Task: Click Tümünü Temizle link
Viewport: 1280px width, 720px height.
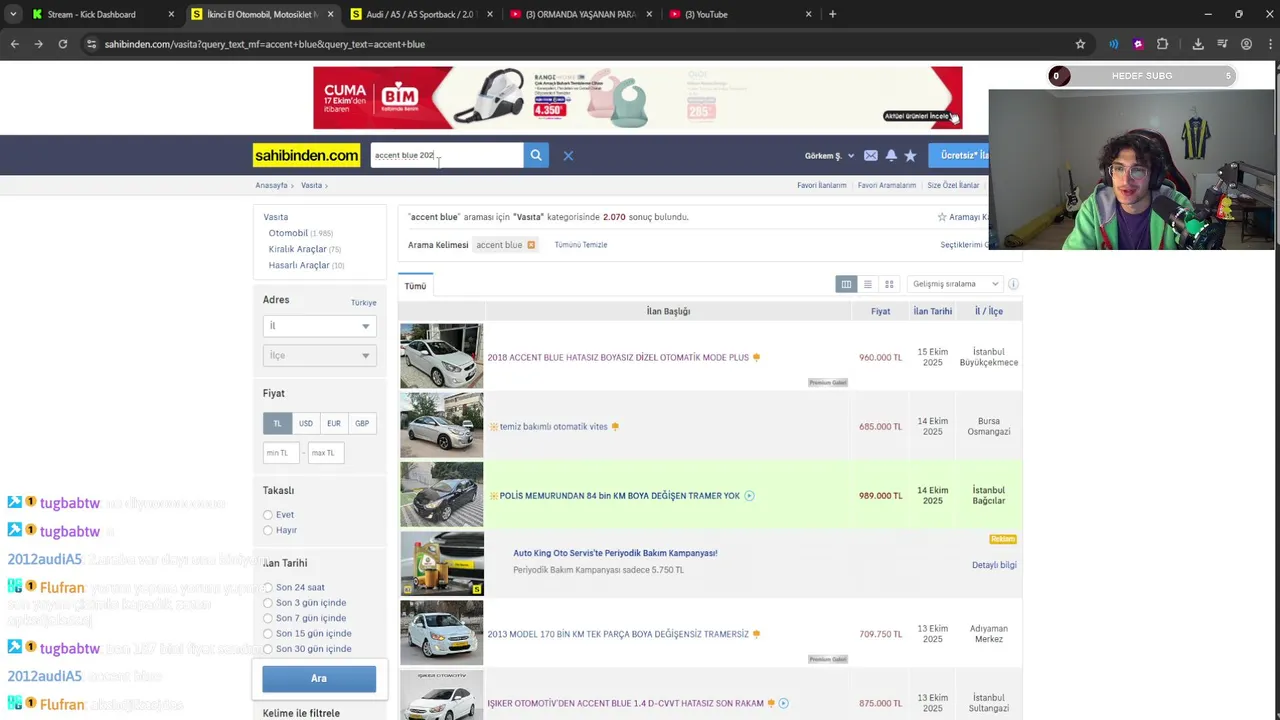Action: pyautogui.click(x=581, y=245)
